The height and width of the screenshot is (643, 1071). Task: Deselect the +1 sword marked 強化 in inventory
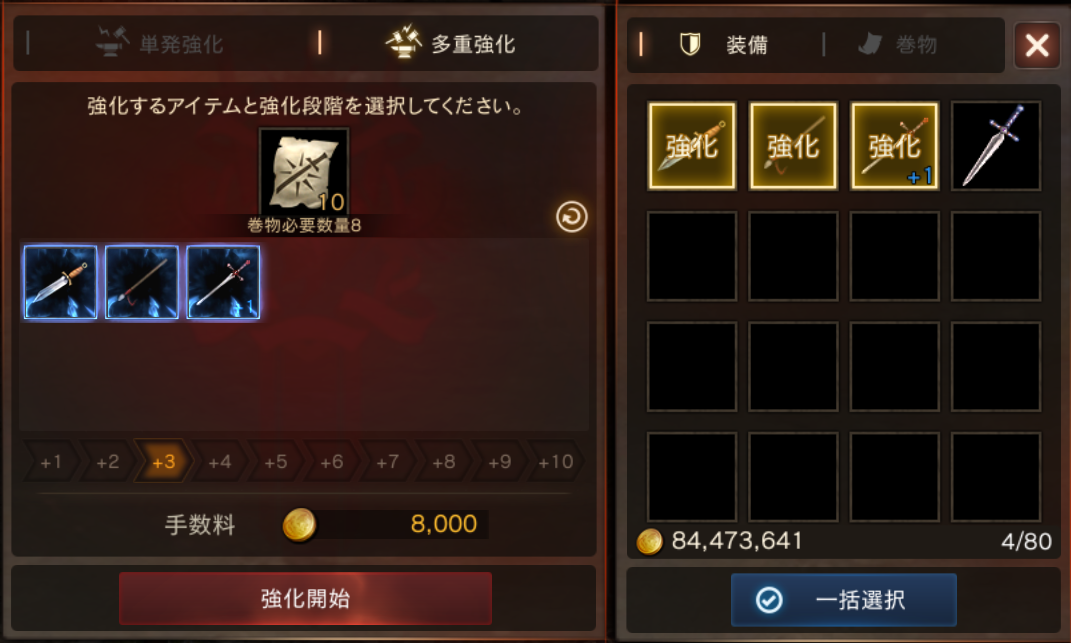point(894,146)
